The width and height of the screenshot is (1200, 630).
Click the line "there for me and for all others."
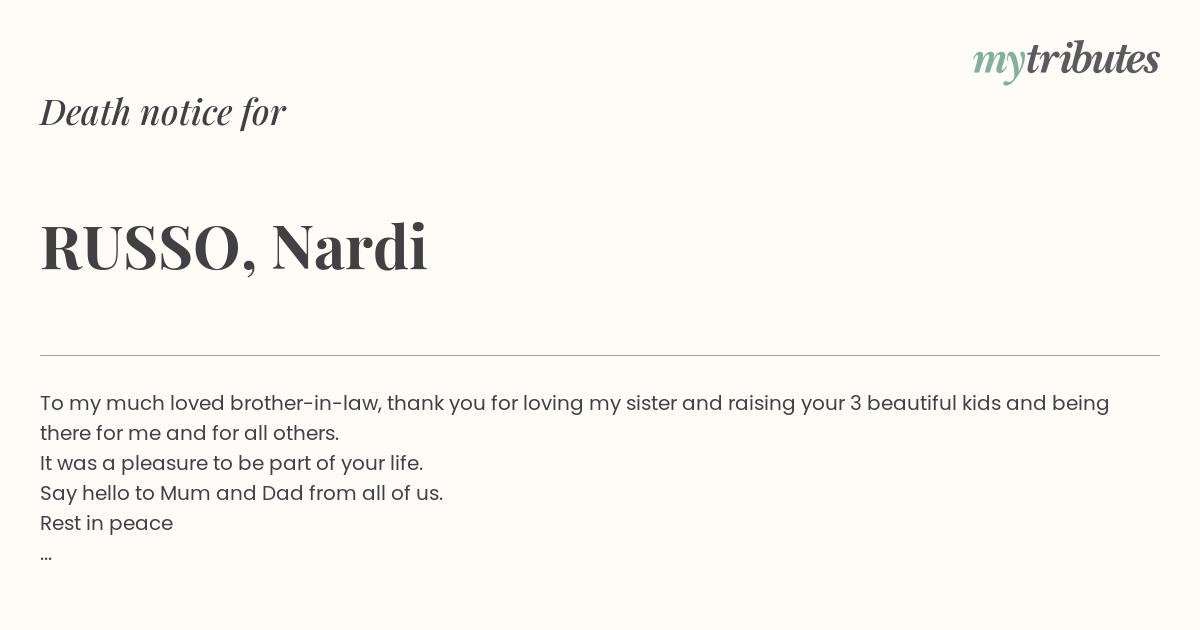(190, 433)
